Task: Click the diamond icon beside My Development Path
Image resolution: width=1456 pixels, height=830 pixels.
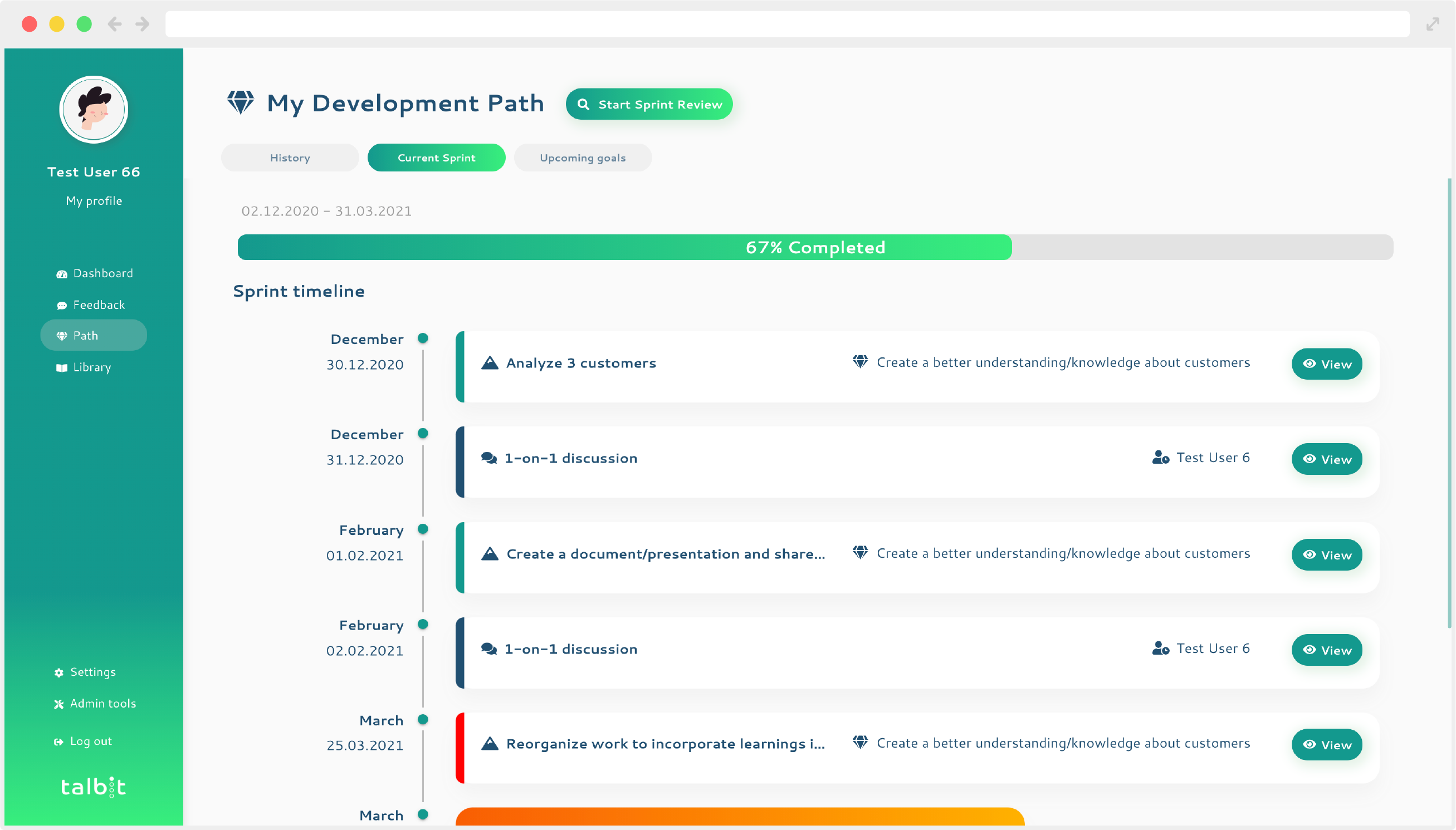Action: [240, 102]
